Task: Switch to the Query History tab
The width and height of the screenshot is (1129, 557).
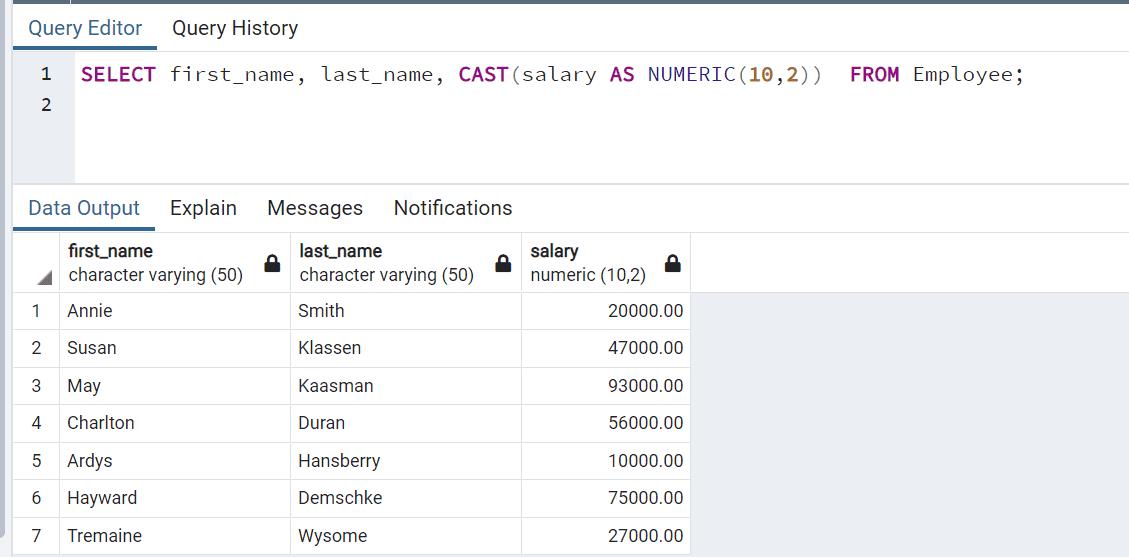Action: tap(235, 28)
